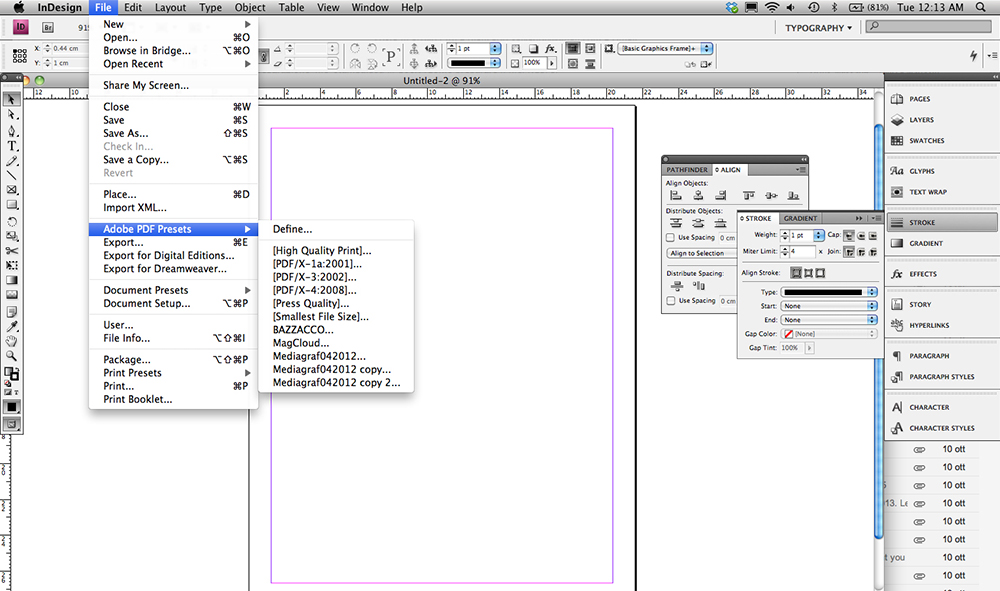
Task: Open the Typography workspace switcher
Action: point(818,28)
